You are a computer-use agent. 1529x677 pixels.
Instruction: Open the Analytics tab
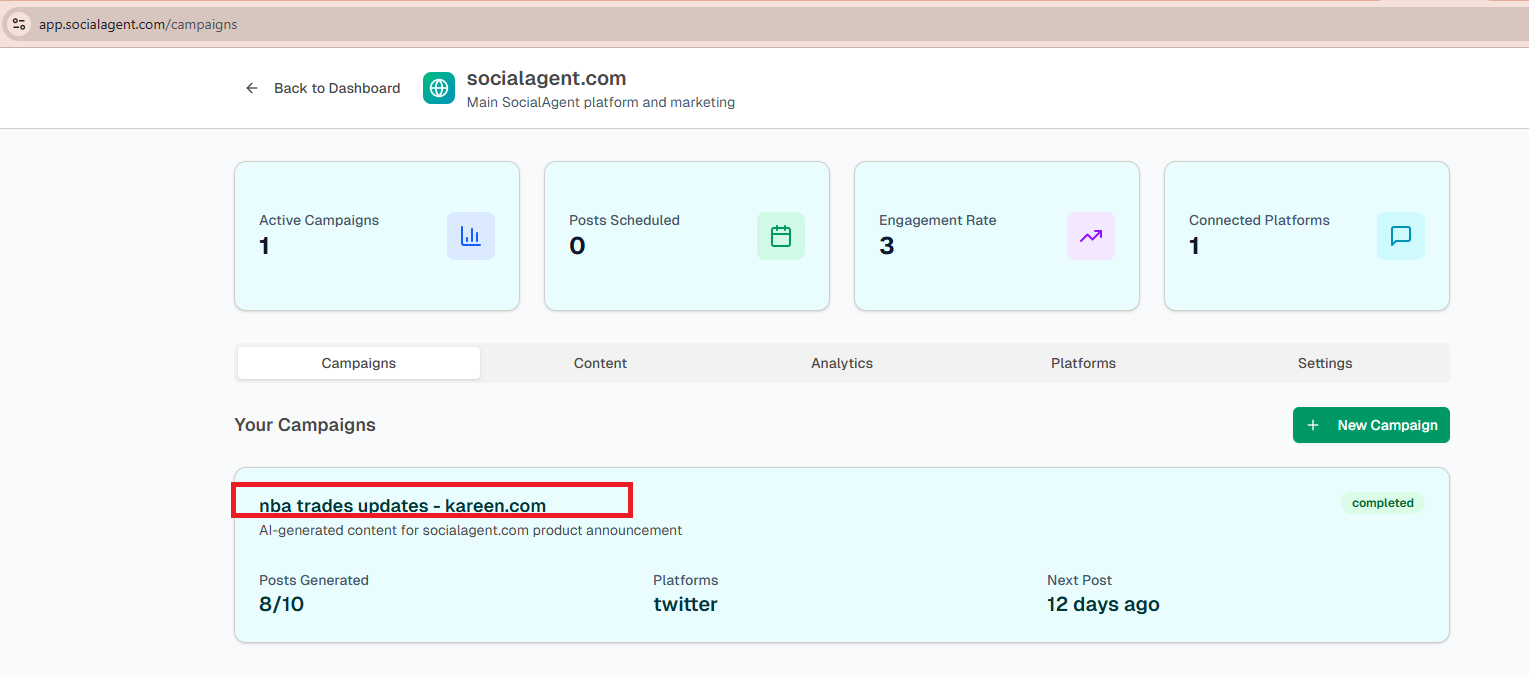841,363
